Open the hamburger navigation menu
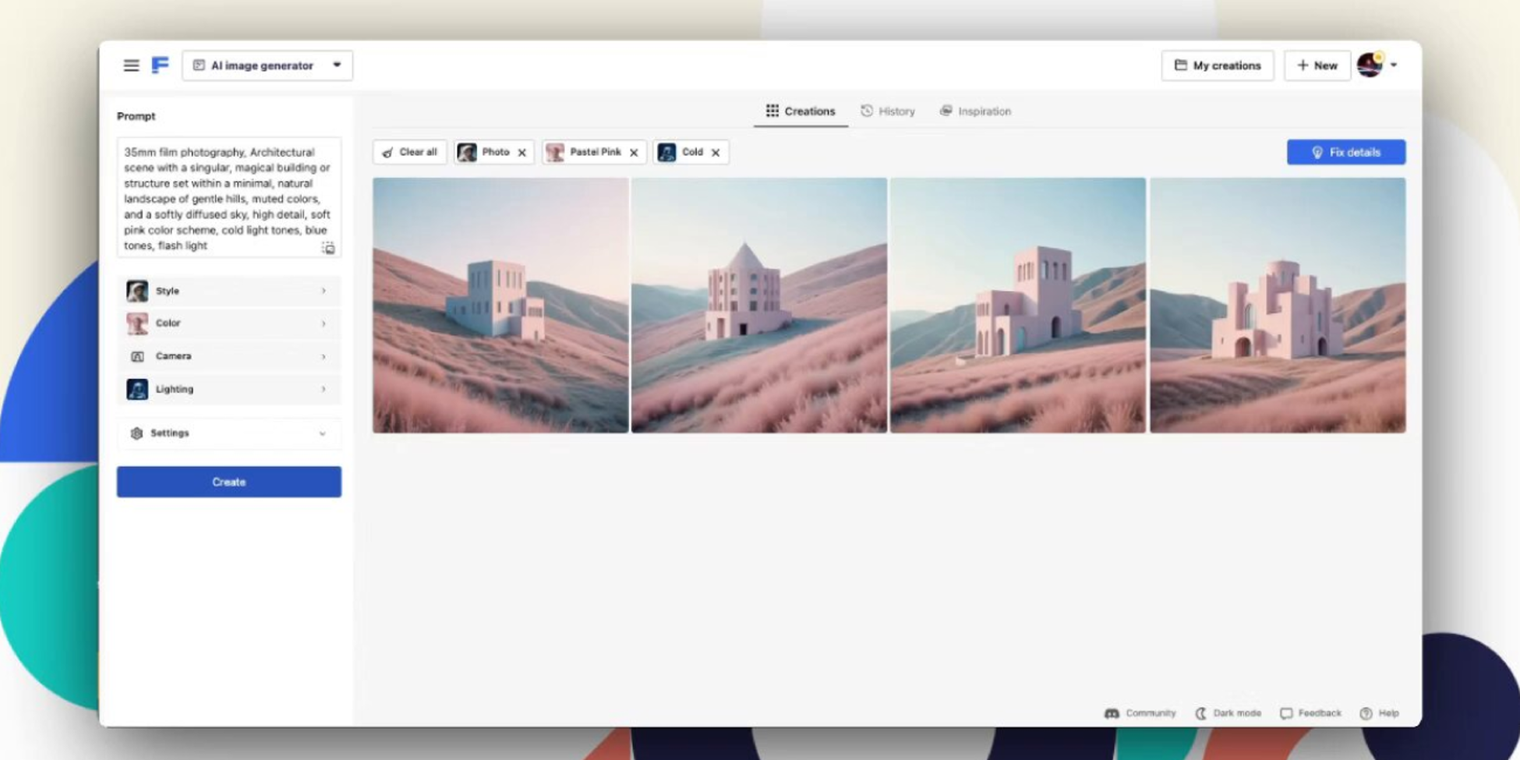1520x760 pixels. [131, 65]
